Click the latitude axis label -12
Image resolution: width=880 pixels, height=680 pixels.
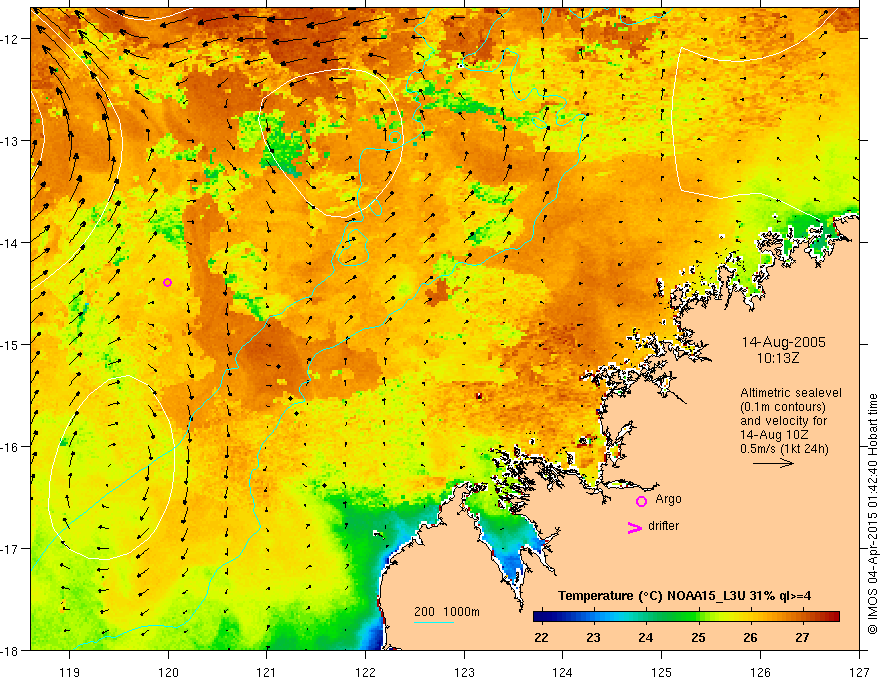[x=12, y=39]
